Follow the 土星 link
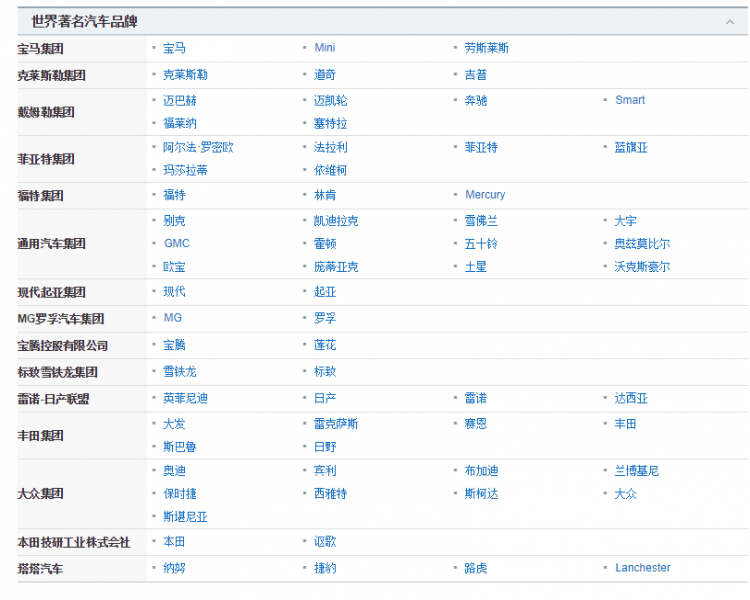The height and width of the screenshot is (600, 750). tap(475, 267)
